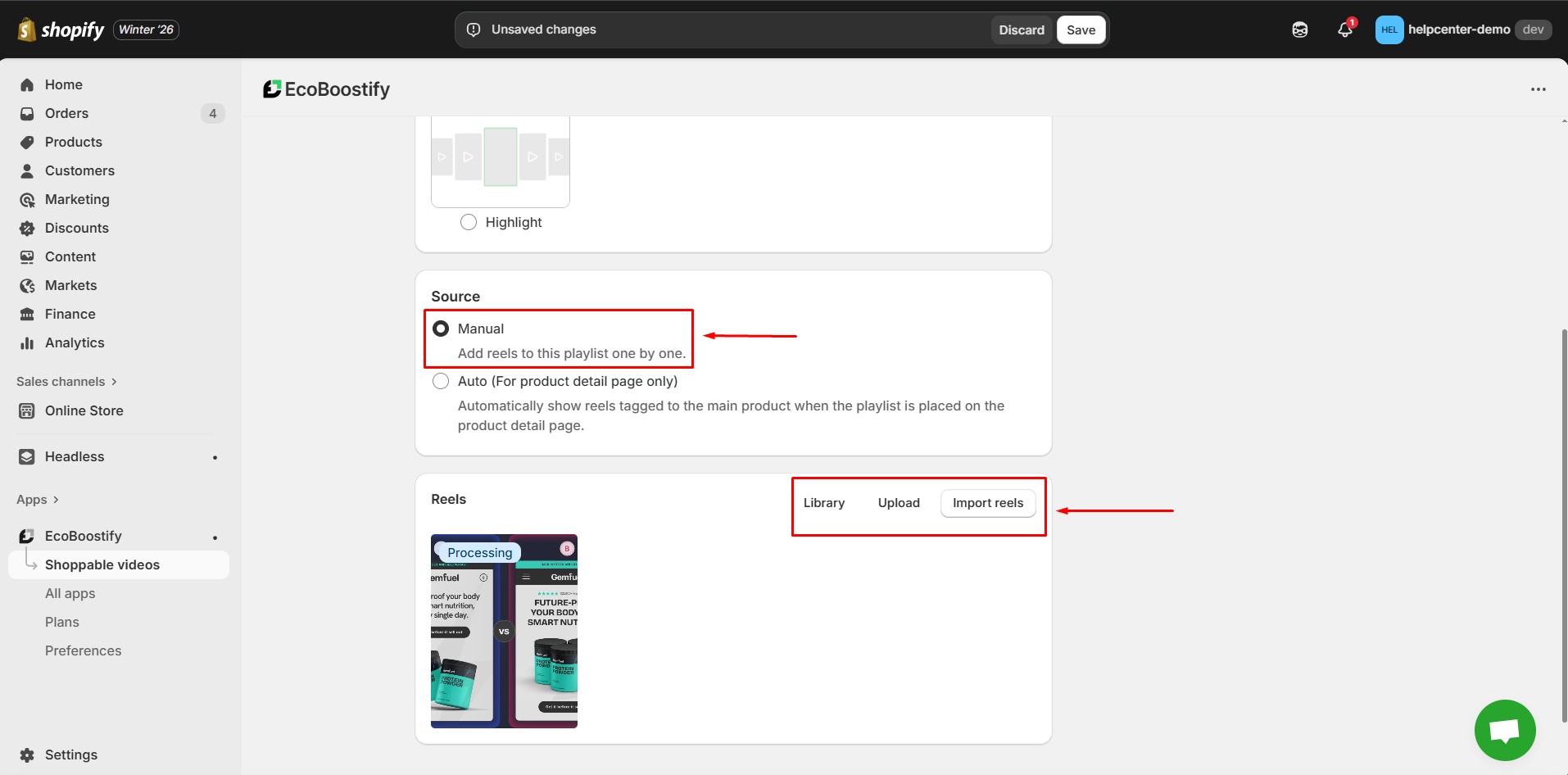The image size is (1568, 775).
Task: Click the page vertical scrollbar
Action: 1563,524
